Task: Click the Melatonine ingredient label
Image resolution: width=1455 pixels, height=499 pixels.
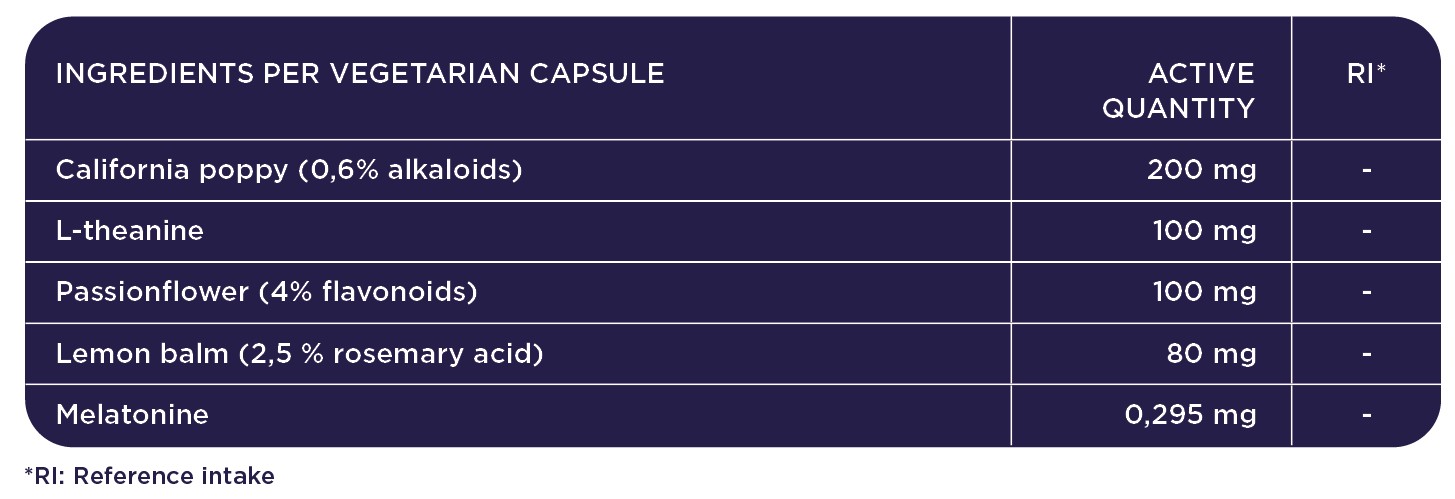Action: click(x=132, y=415)
